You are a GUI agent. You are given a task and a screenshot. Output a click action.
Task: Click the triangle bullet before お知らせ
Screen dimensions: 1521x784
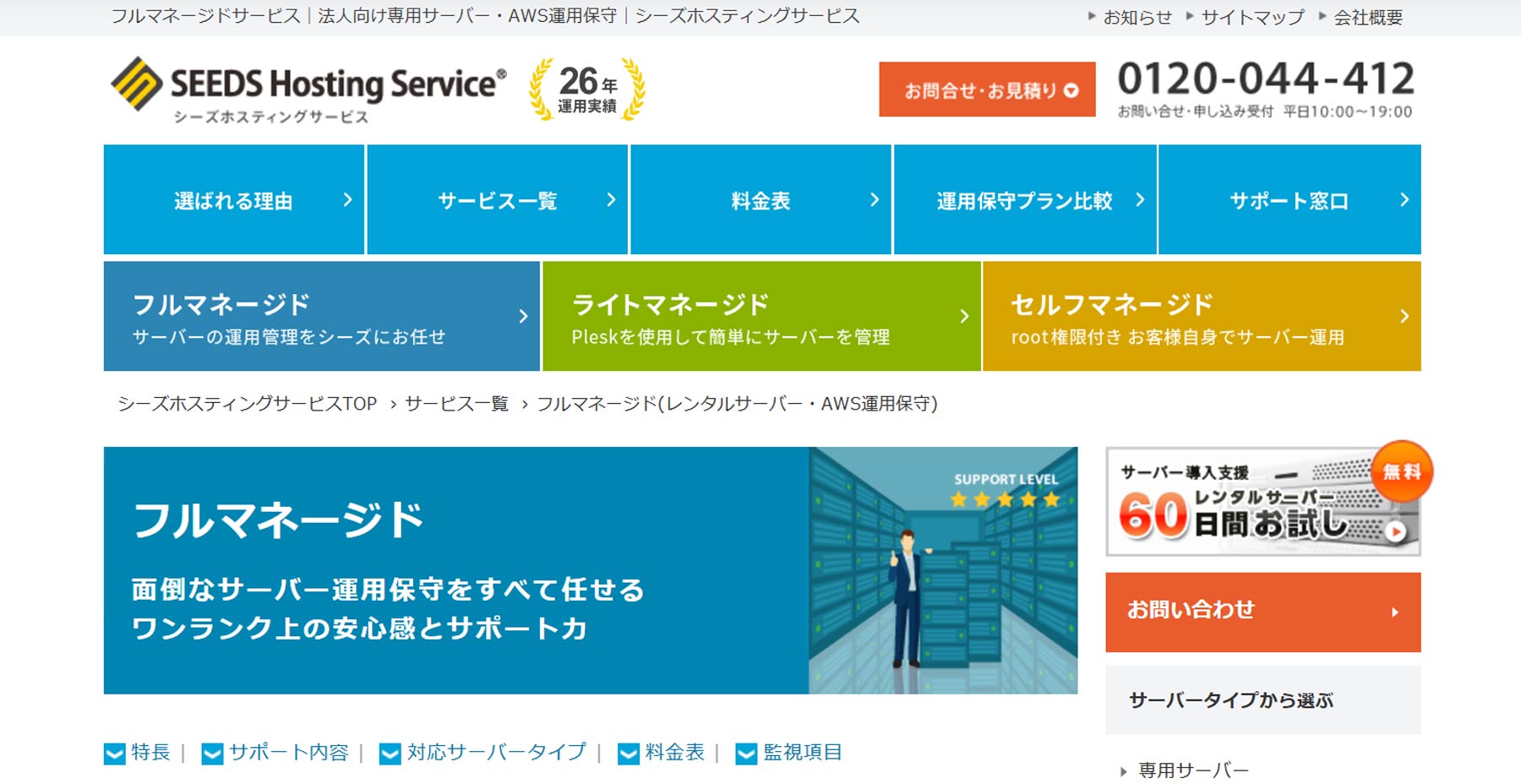(1092, 15)
